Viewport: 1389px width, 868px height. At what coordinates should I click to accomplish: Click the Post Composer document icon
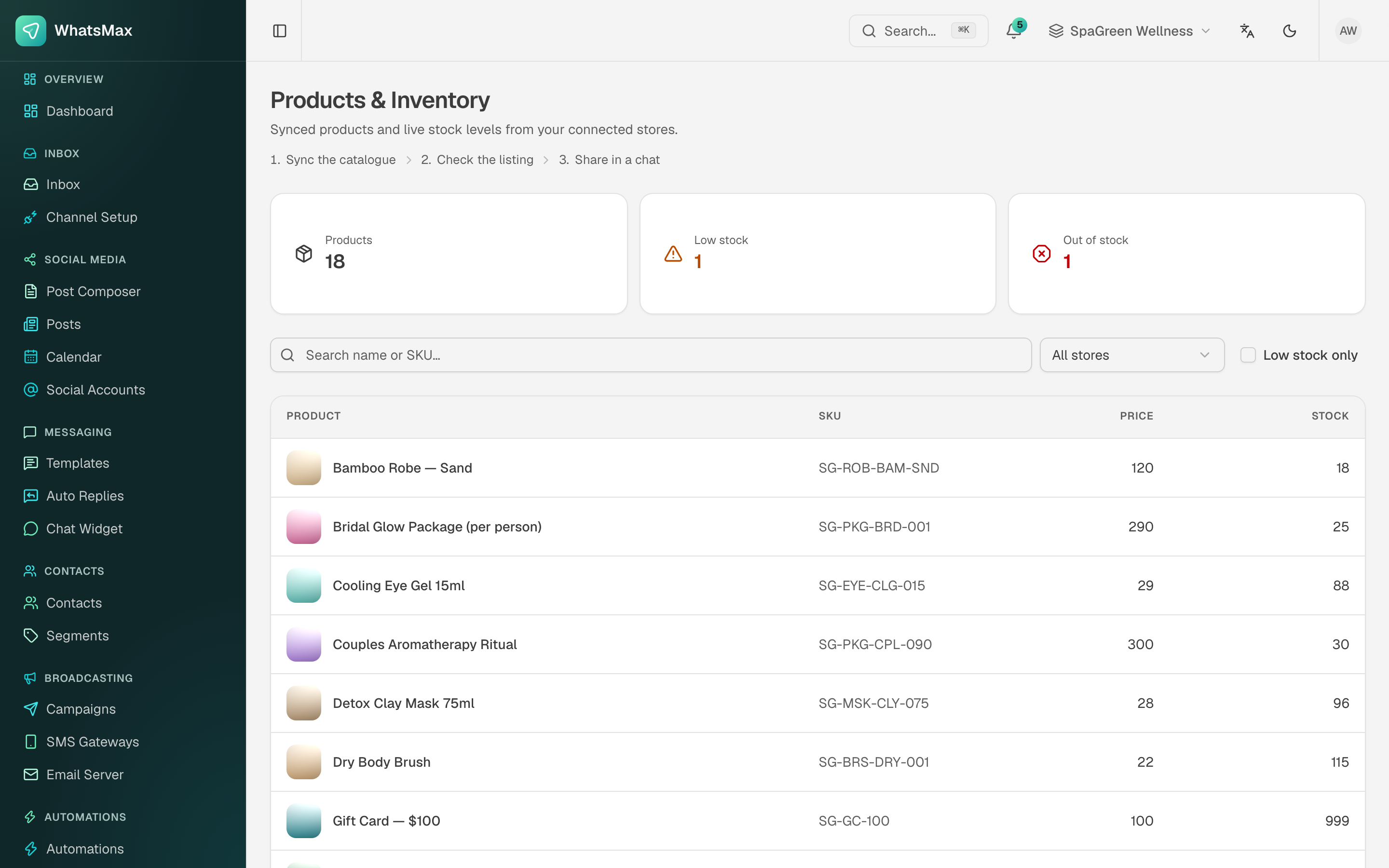pyautogui.click(x=31, y=292)
